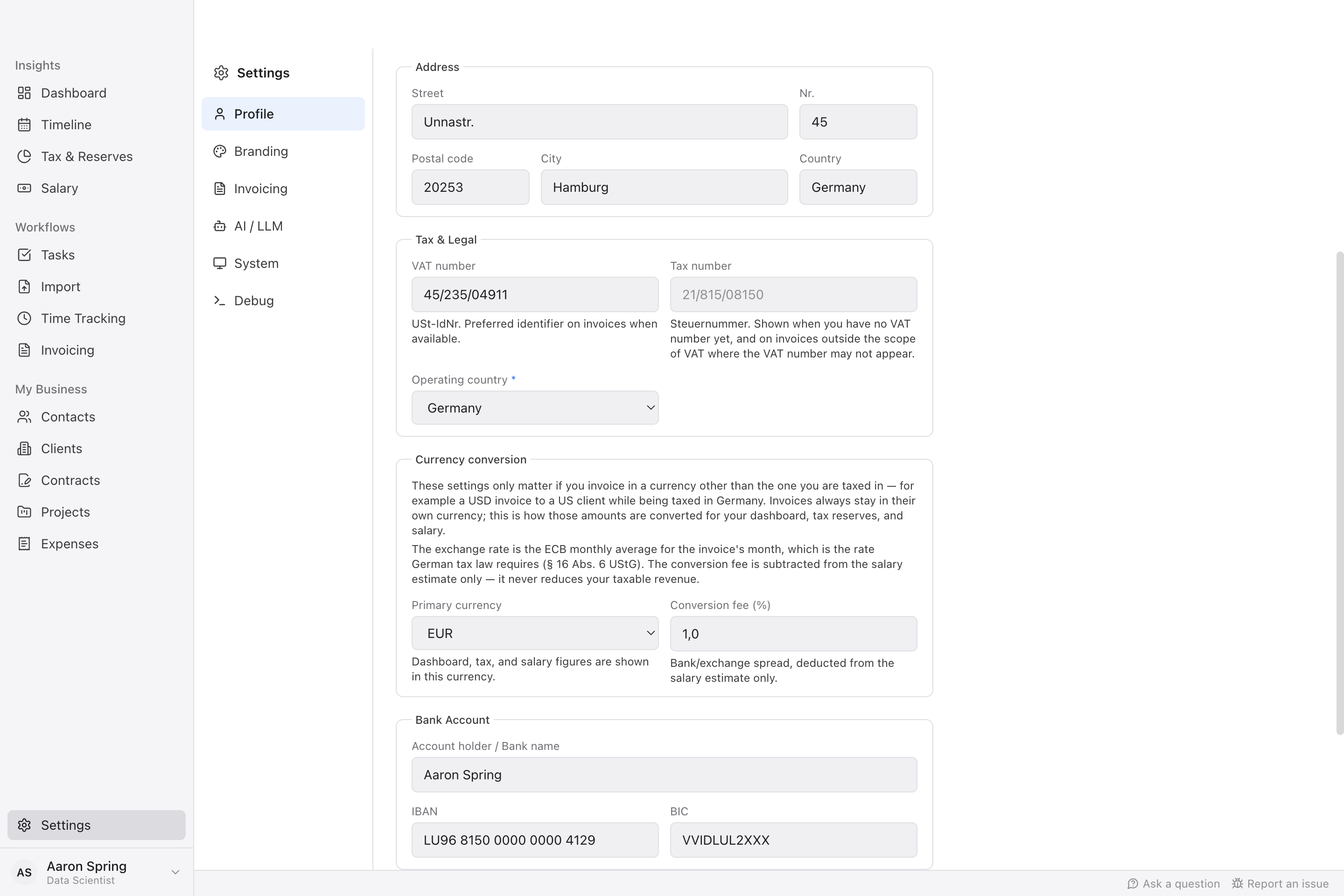
Task: Select the Profile settings tab
Action: point(283,114)
